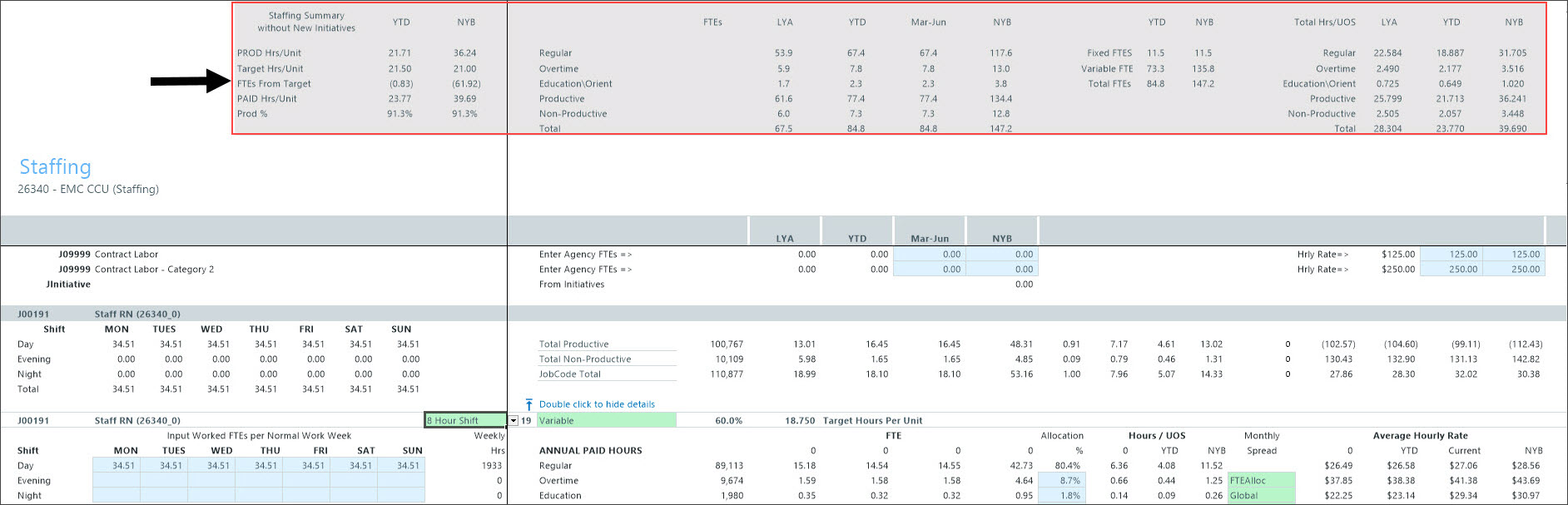Viewport: 1568px width, 505px height.
Task: Click the Global monthly spread cell
Action: [1261, 496]
